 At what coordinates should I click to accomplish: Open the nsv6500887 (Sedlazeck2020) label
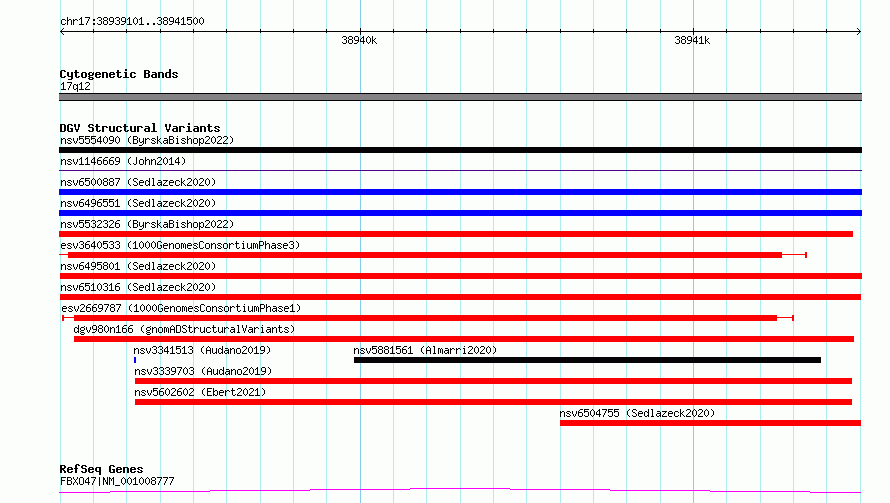[x=138, y=182]
